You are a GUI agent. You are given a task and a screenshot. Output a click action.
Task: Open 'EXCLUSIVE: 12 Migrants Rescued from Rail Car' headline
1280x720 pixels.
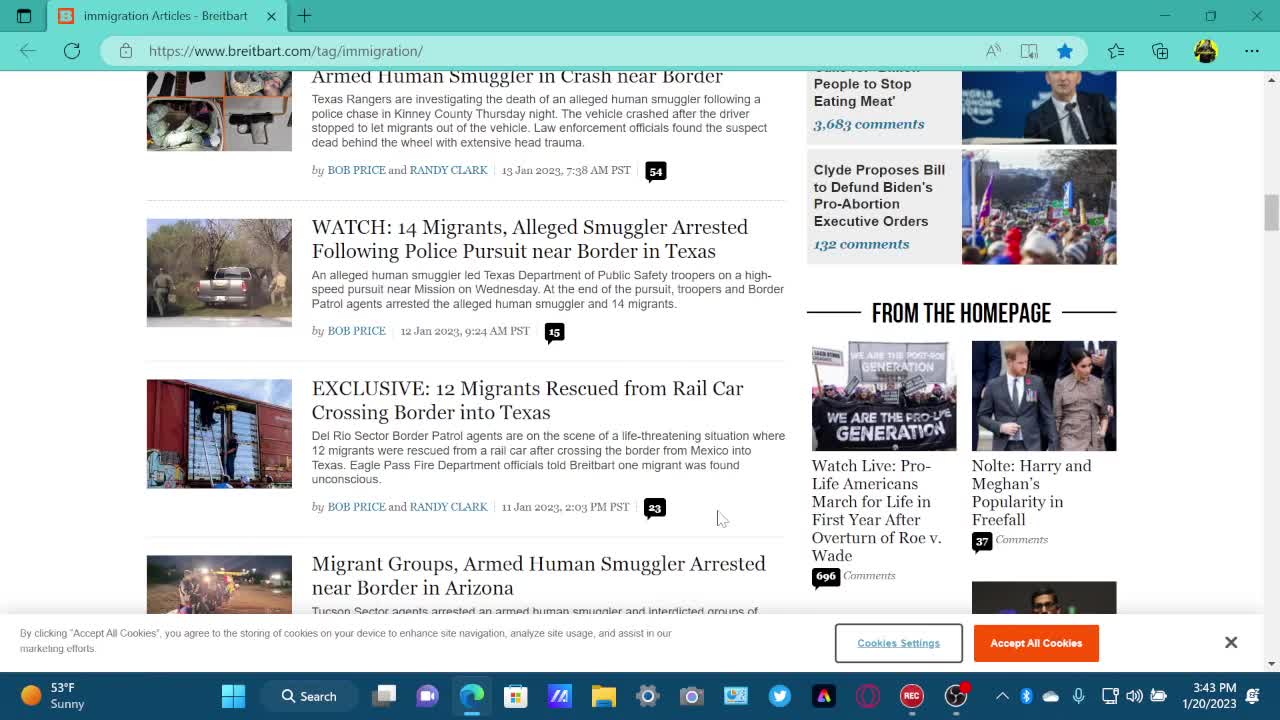[x=527, y=400]
